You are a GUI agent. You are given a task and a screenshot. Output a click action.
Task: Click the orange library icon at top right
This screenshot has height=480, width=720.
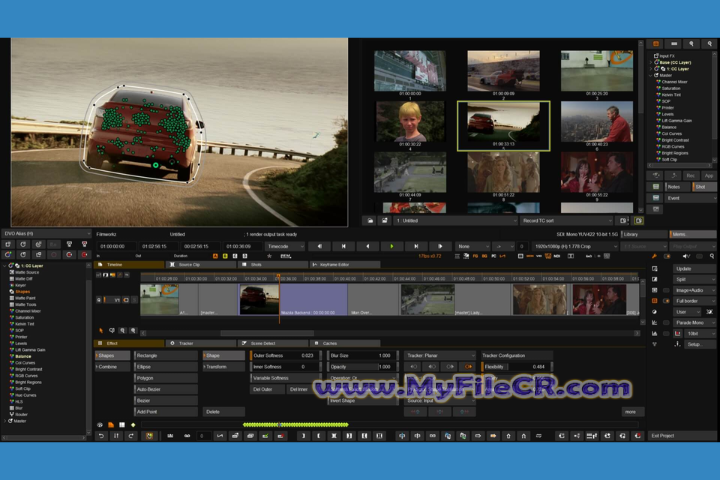coord(656,44)
